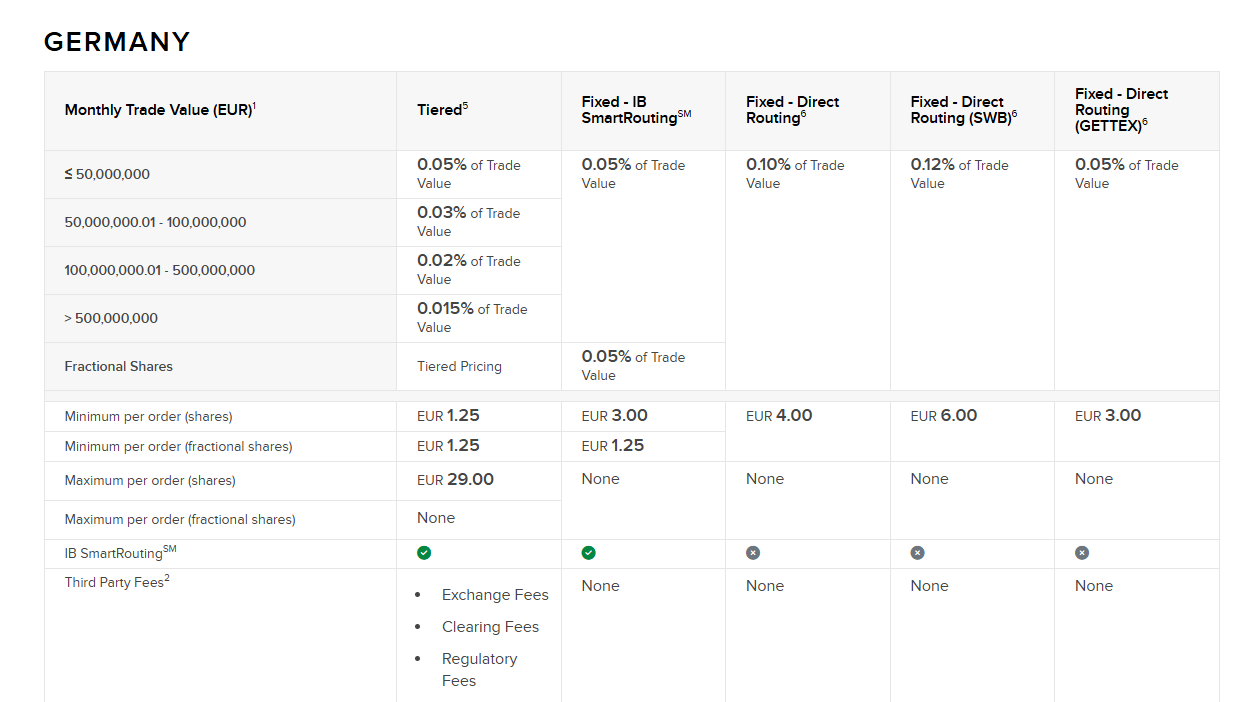
Task: Click footnote 6 on Direct Routing (SWB) header
Action: pyautogui.click(x=1014, y=114)
